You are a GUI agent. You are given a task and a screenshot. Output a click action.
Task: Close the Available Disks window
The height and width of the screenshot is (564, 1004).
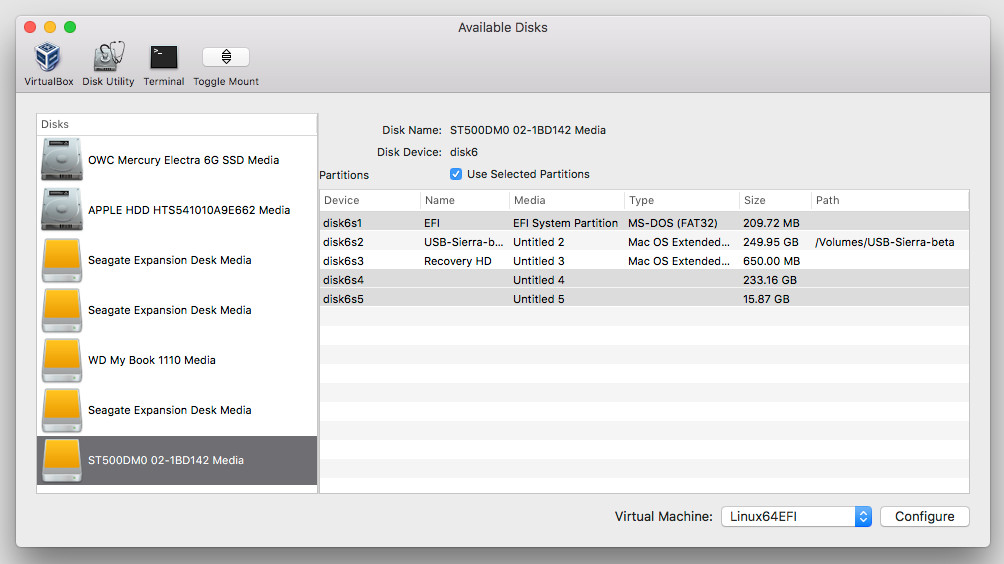point(30,27)
